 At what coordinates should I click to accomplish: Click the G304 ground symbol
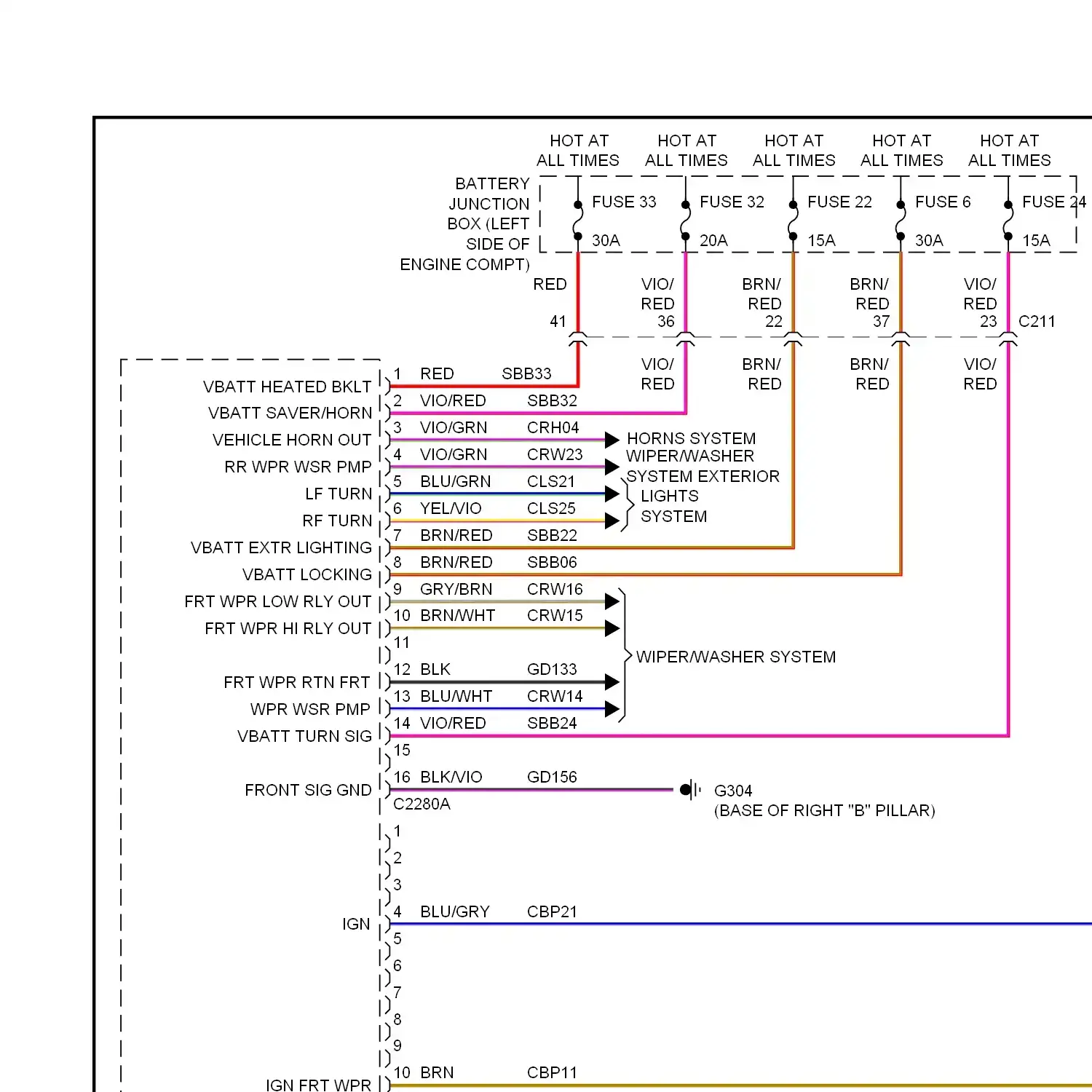click(x=690, y=790)
